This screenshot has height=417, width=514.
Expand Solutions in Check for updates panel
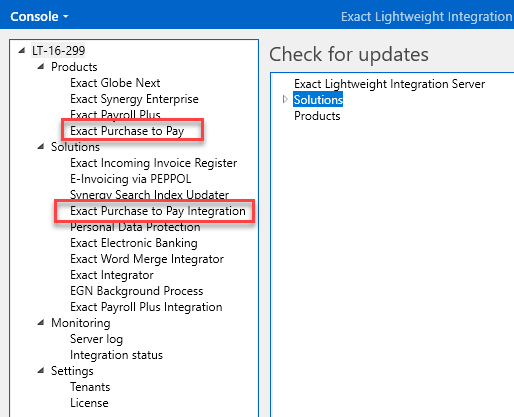pos(285,99)
